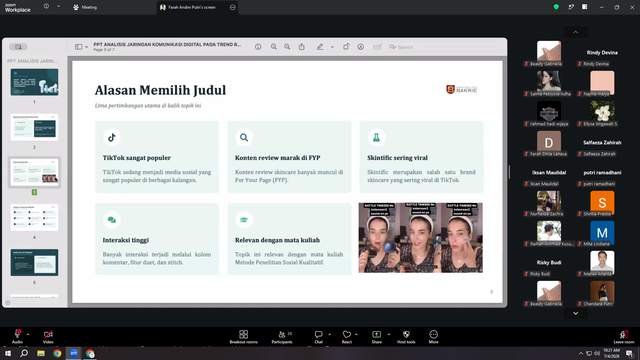Image resolution: width=640 pixels, height=360 pixels.
Task: Open Windows taskbar search
Action: [24, 353]
